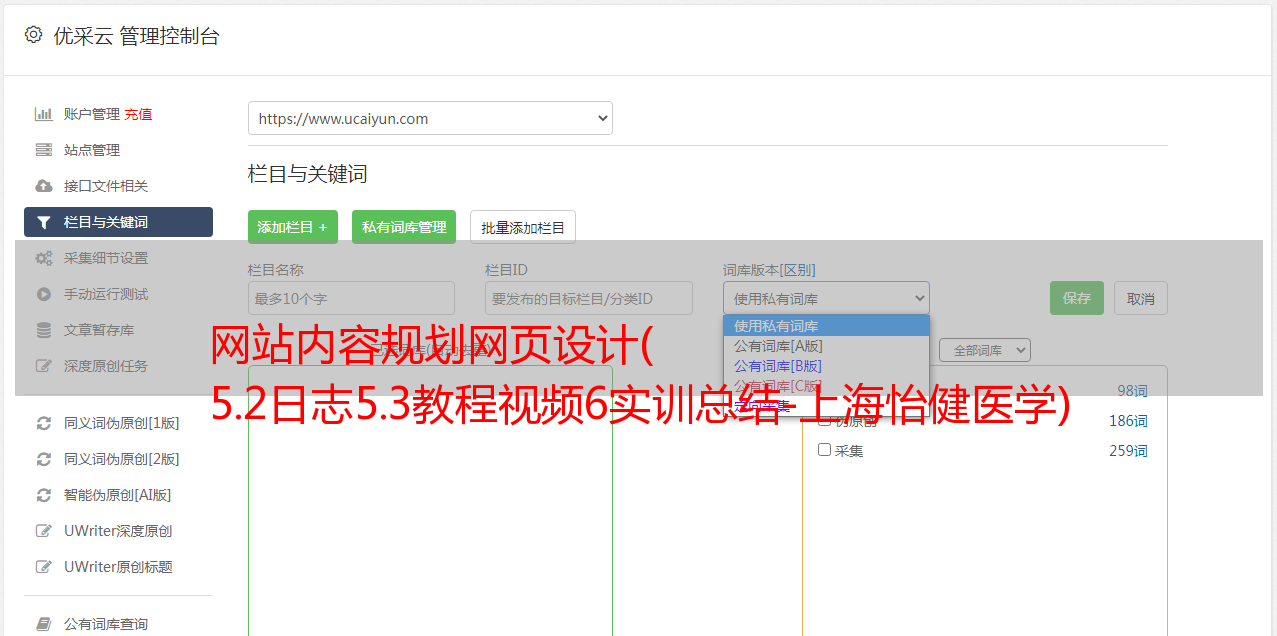
Task: Open 智能伪原创[AI版] sidebar item
Action: coord(118,495)
